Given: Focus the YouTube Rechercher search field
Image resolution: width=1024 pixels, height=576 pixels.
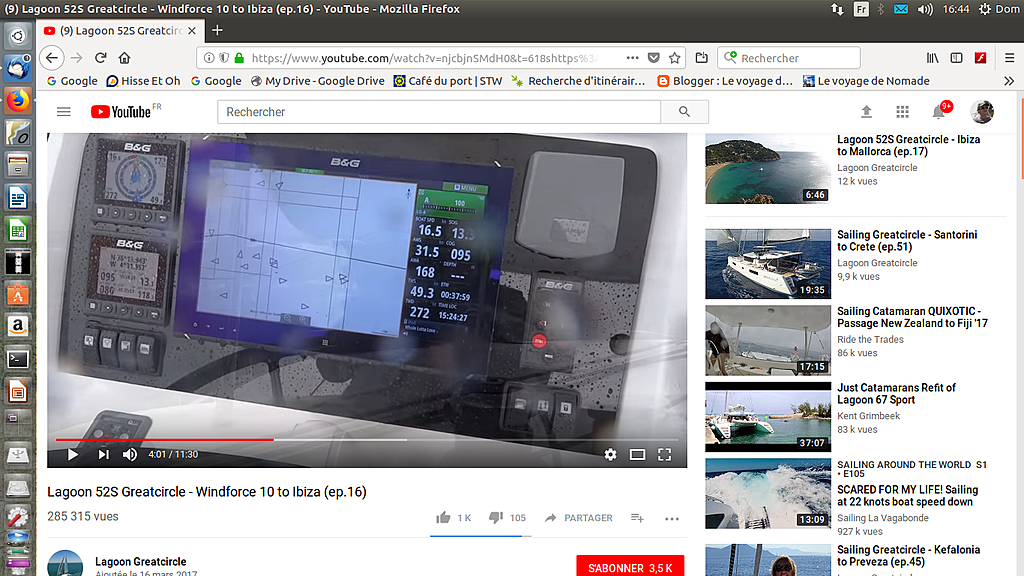Looking at the screenshot, I should [x=439, y=112].
